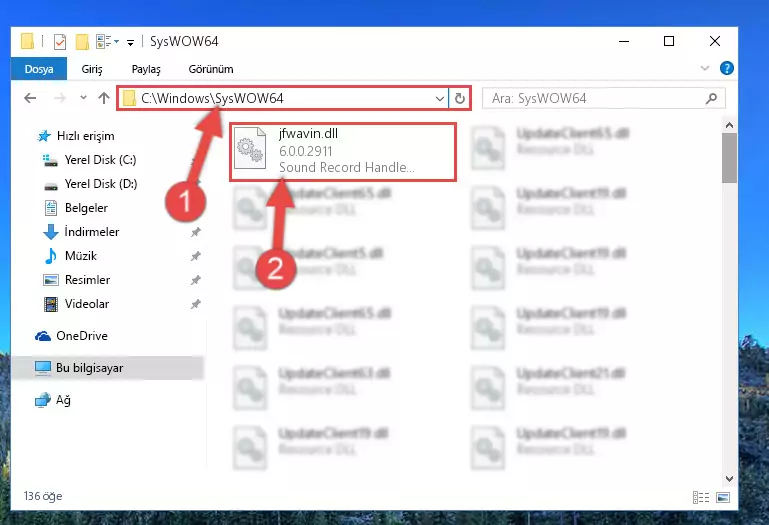
Task: Open Resimler in the sidebar
Action: [87, 280]
